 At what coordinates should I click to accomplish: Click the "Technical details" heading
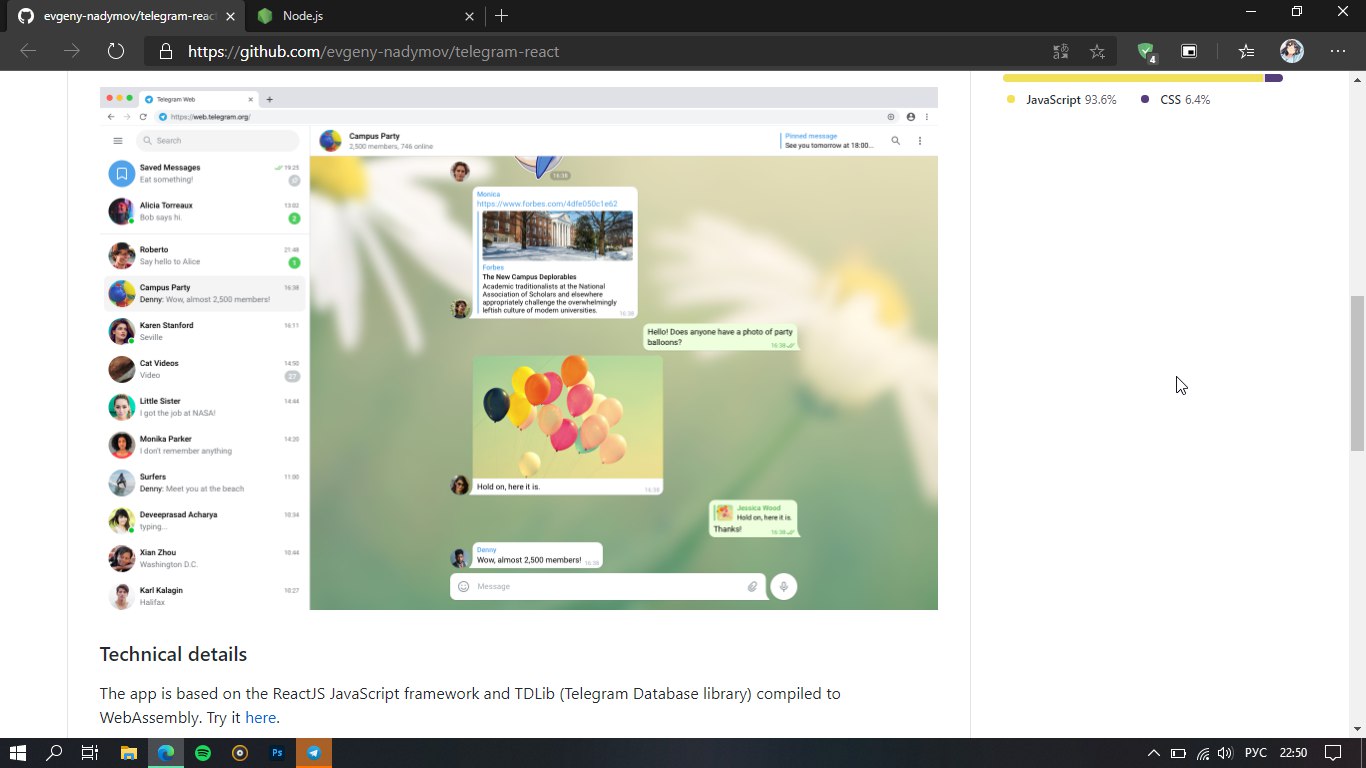pos(173,655)
